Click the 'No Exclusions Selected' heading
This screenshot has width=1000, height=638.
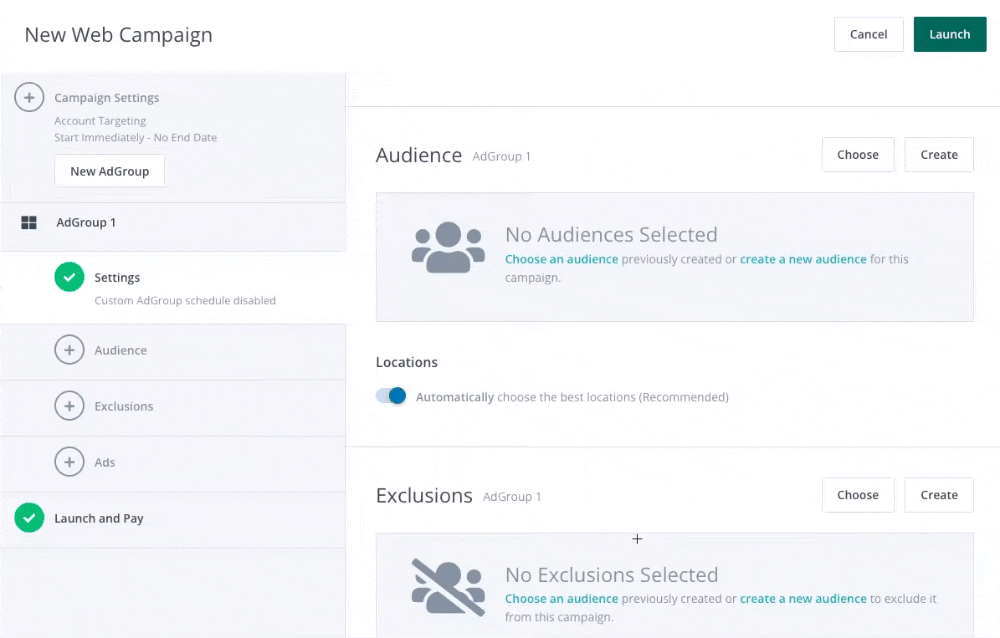coord(612,575)
